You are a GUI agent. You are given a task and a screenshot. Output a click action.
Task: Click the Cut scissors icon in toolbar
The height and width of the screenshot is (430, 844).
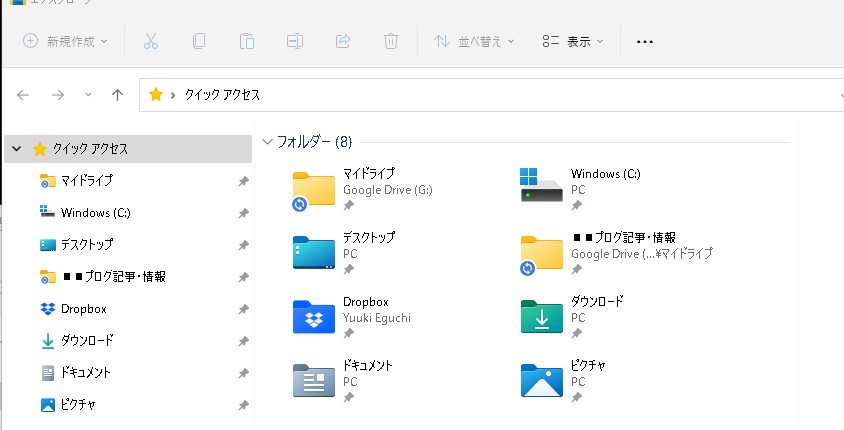(x=151, y=42)
